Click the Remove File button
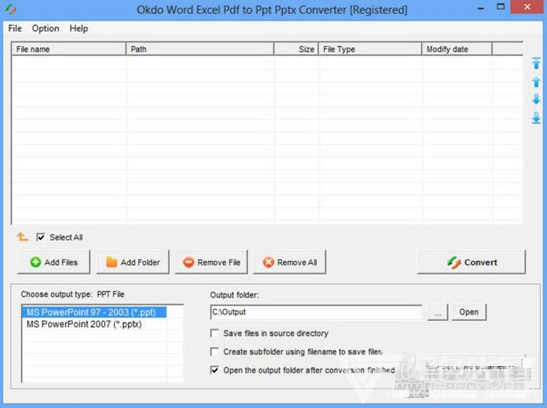The image size is (547, 408). (211, 262)
